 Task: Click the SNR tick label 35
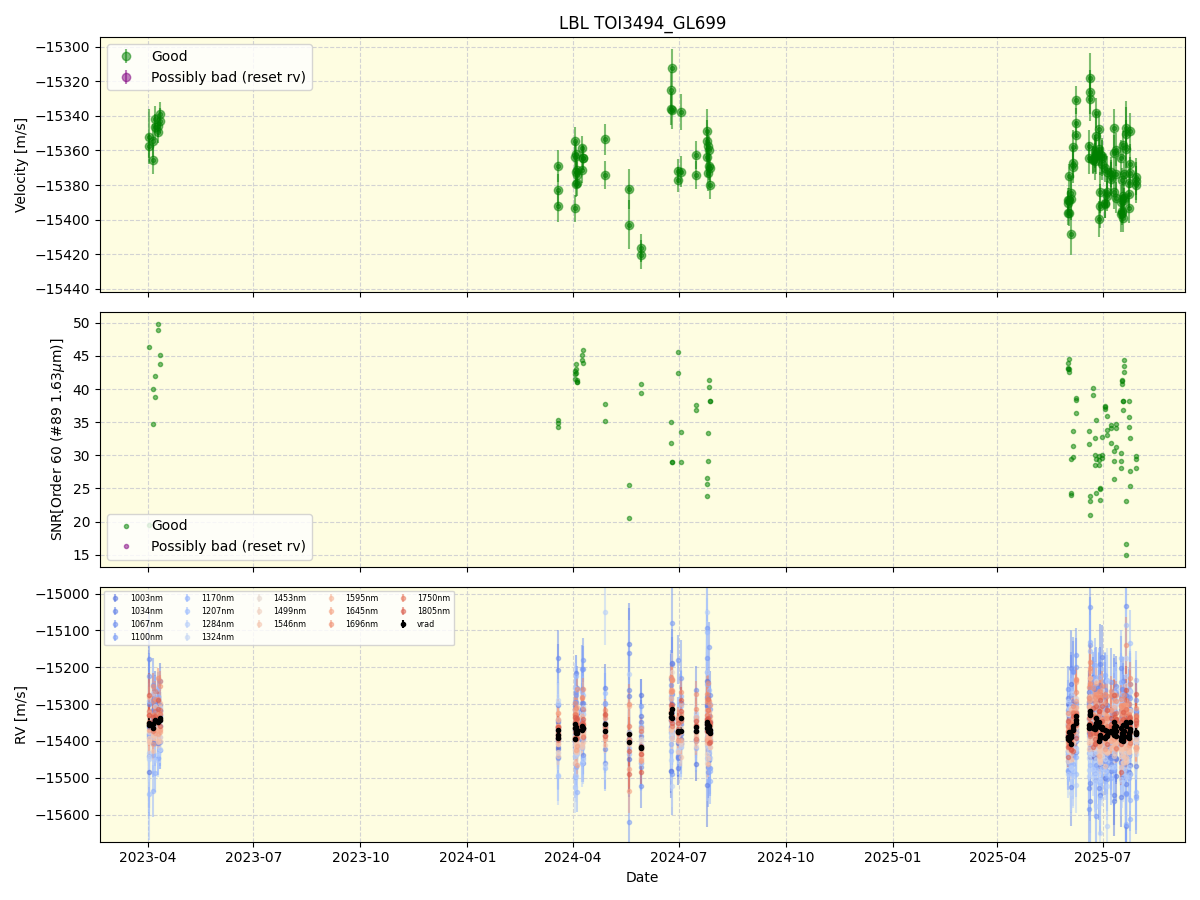84,423
